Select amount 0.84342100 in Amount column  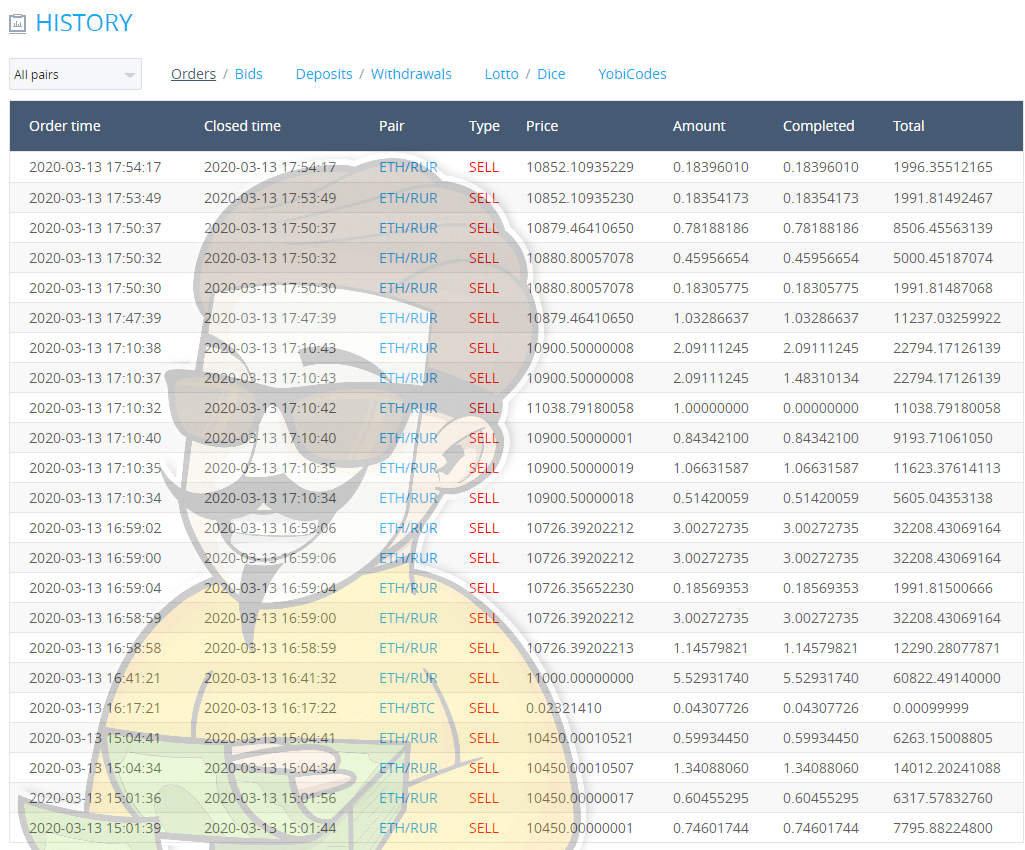coord(711,438)
